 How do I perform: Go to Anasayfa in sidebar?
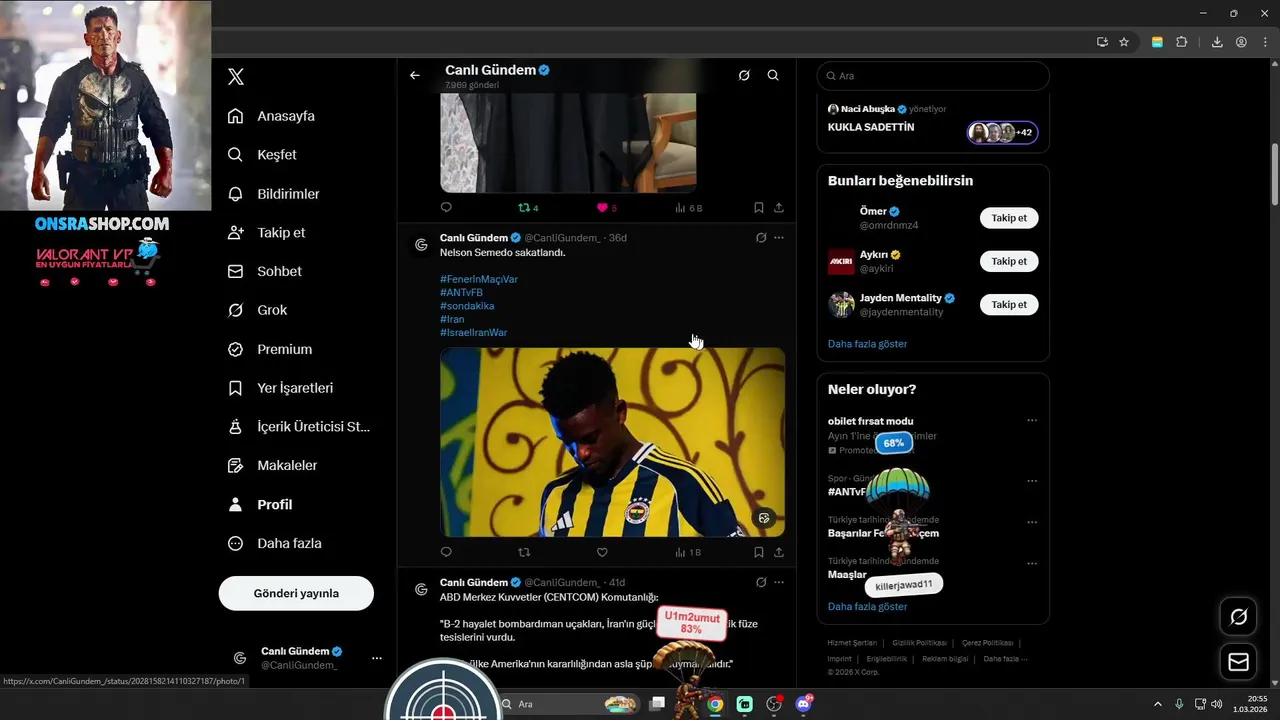pyautogui.click(x=272, y=116)
